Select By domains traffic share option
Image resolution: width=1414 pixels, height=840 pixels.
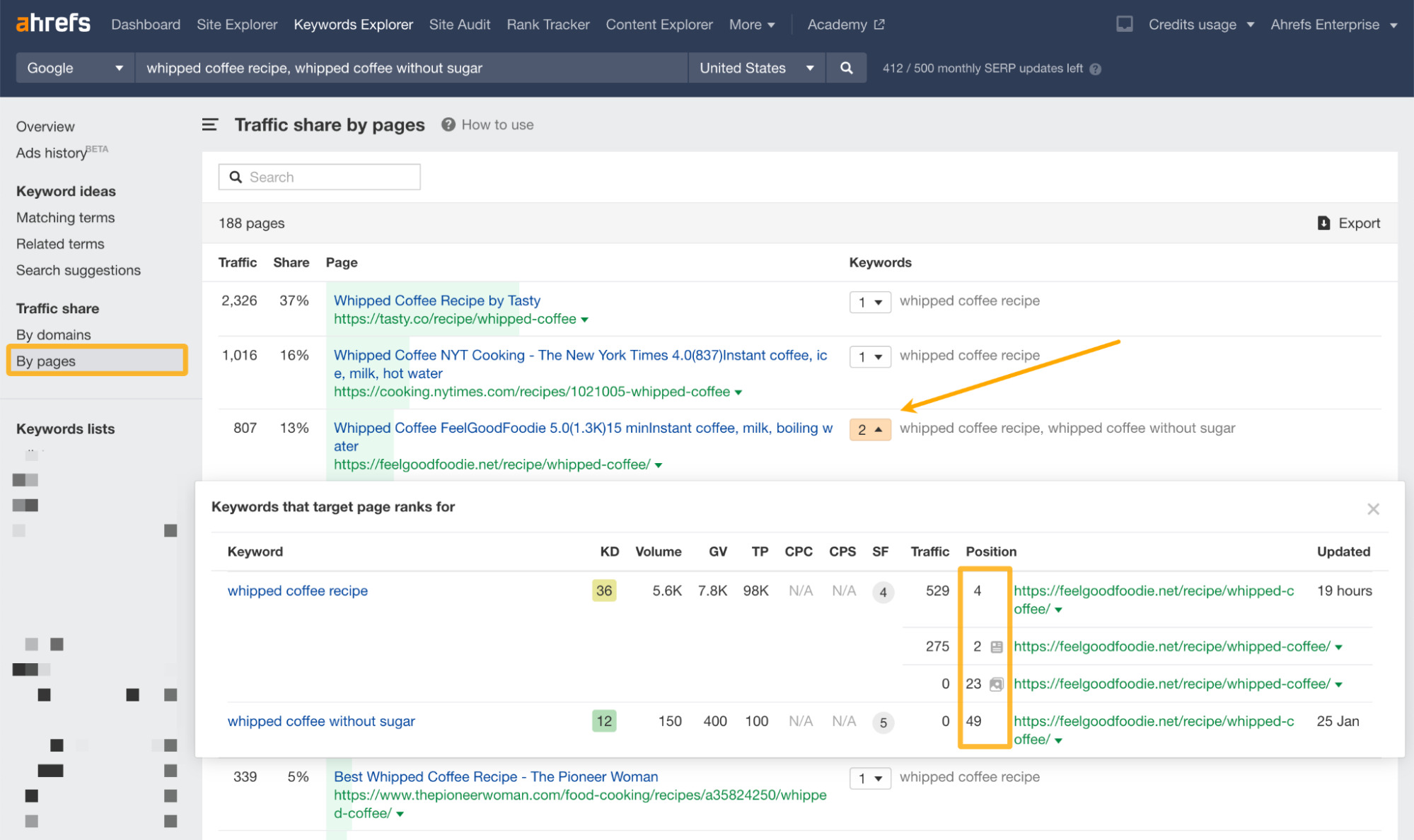54,334
